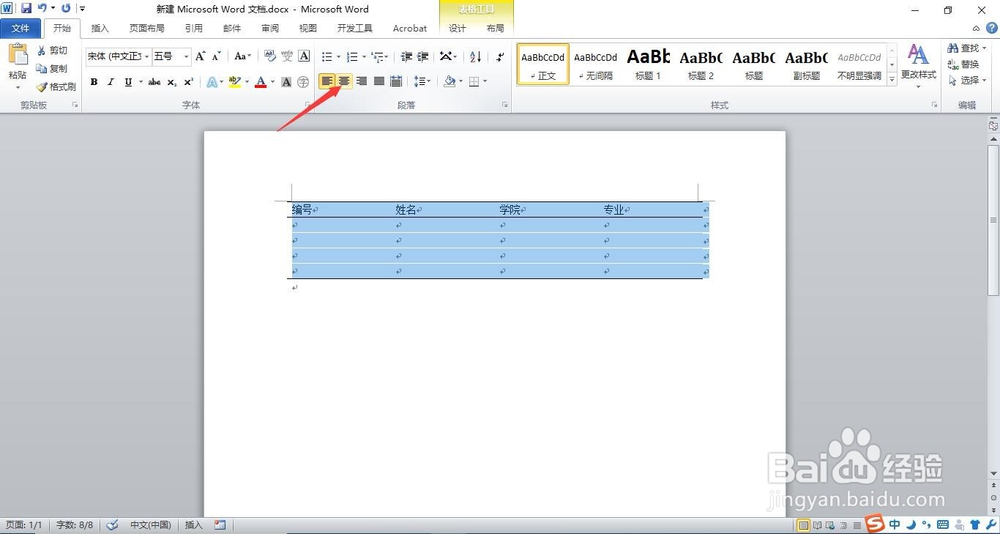Viewport: 1000px width, 534px height.
Task: Toggle Strikethrough formatting
Action: (x=154, y=82)
